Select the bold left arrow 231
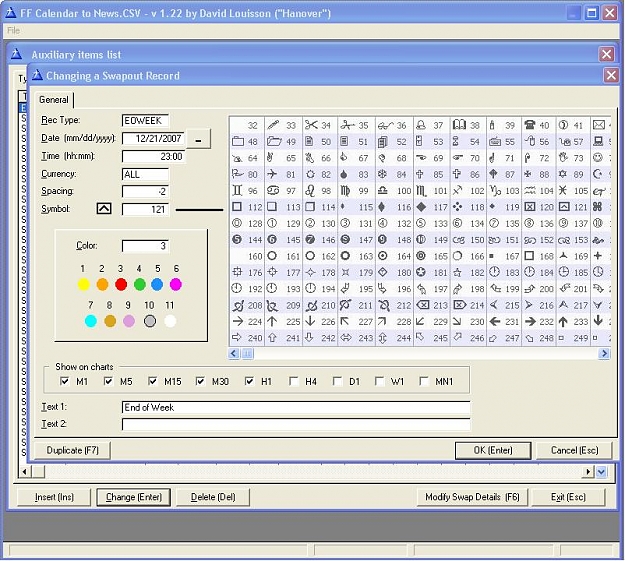The image size is (625, 561). tap(494, 321)
